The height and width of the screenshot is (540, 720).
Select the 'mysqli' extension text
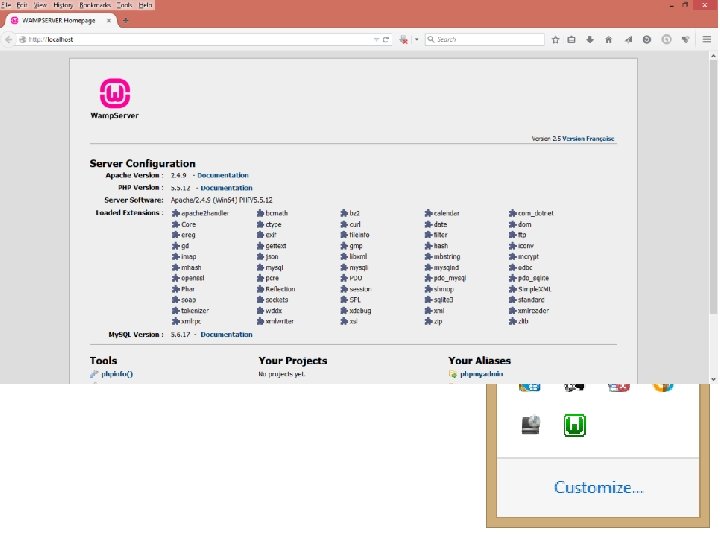tap(358, 268)
